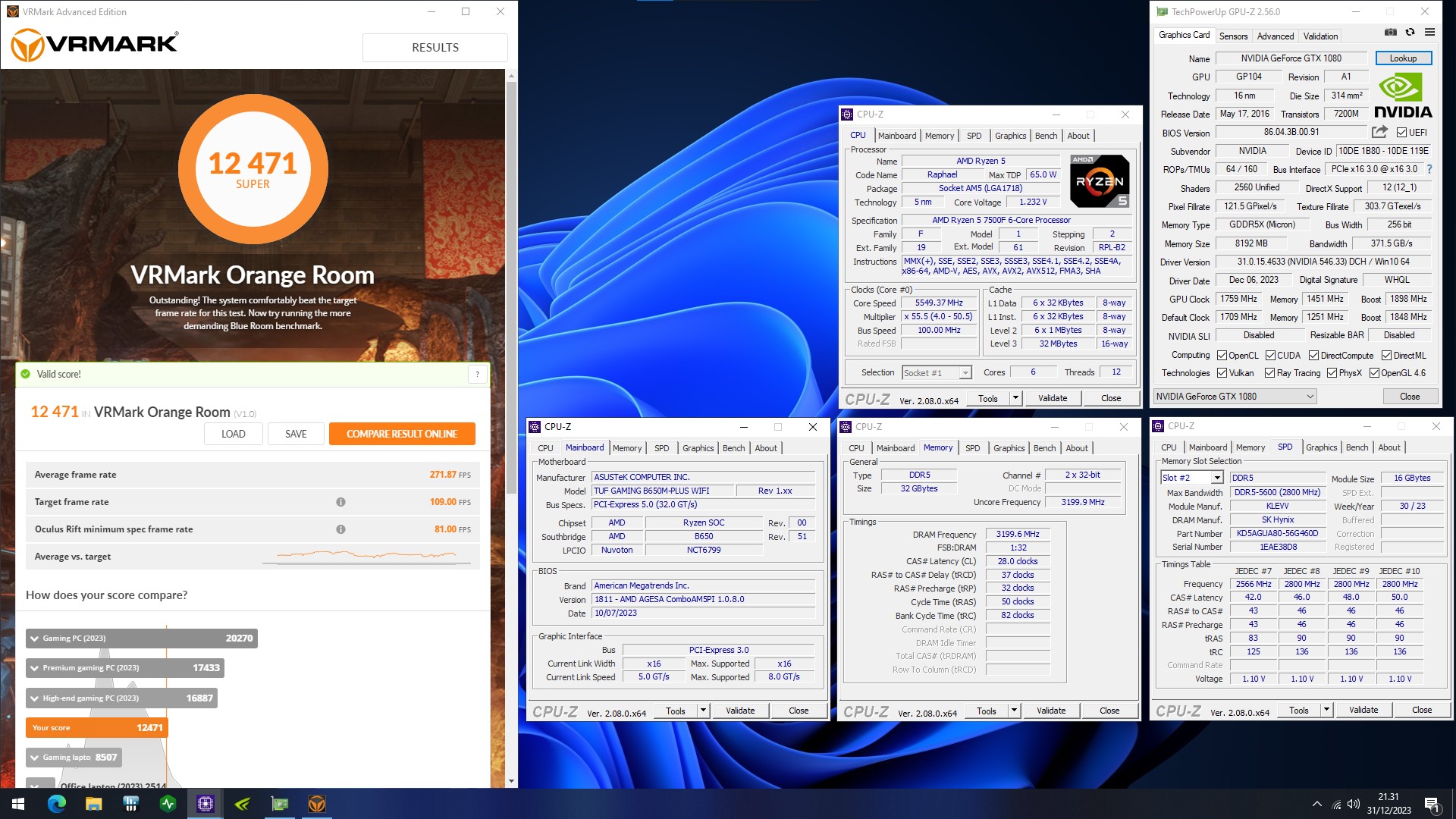The width and height of the screenshot is (1456, 819).
Task: Click the Average vs. target frame rate graph
Action: [x=367, y=557]
